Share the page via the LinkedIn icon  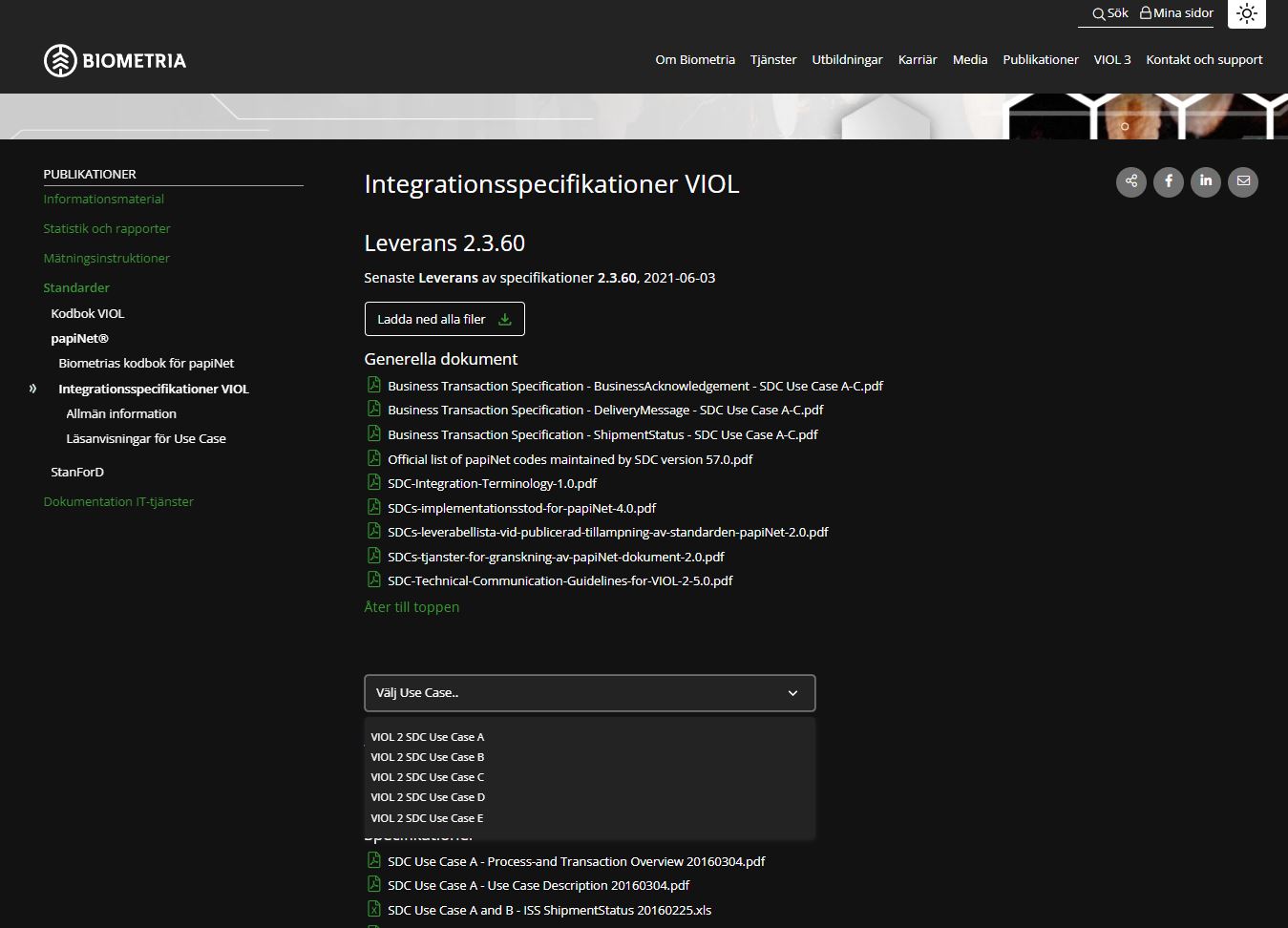point(1205,181)
